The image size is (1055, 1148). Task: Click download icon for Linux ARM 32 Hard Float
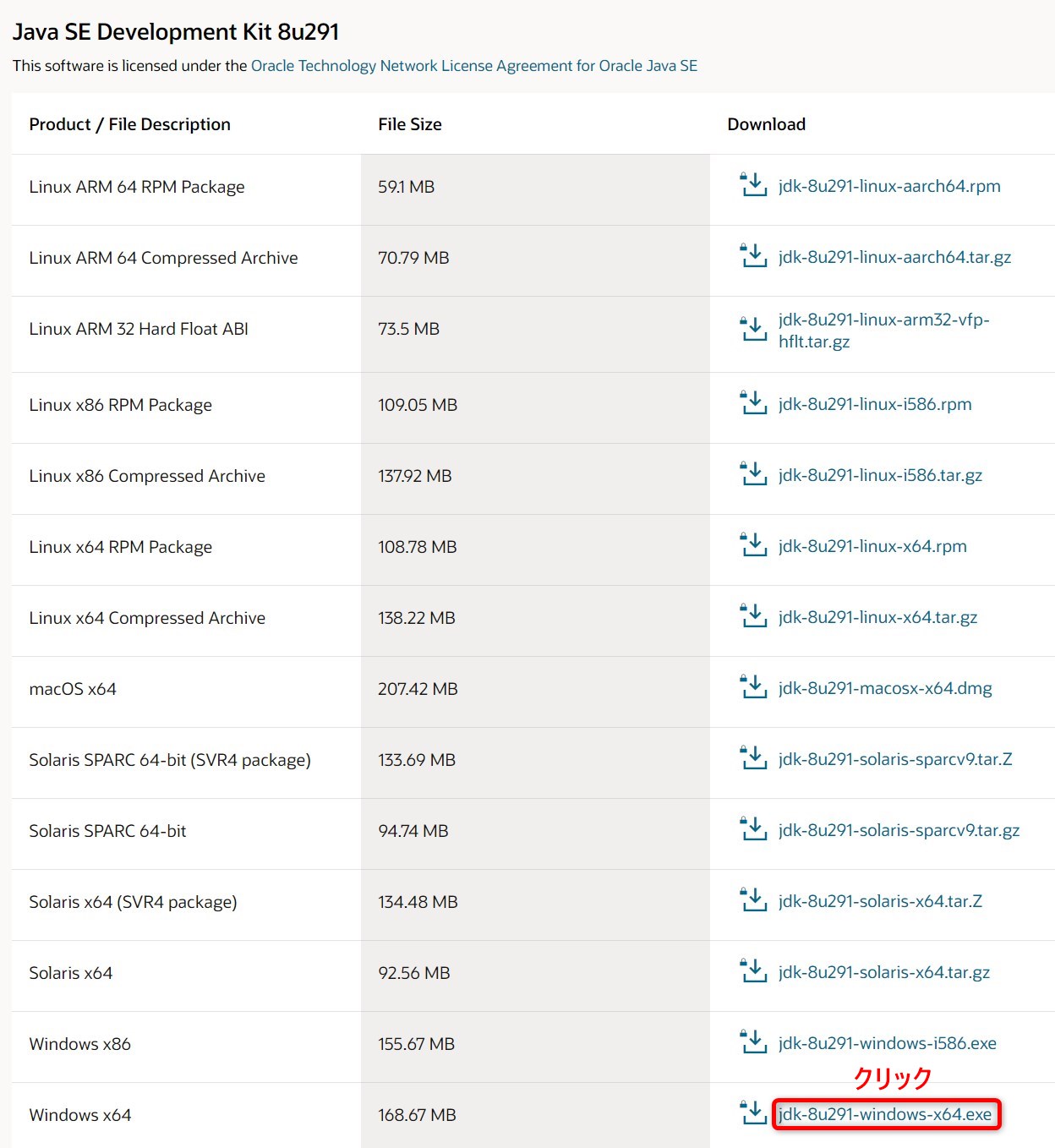(x=753, y=330)
